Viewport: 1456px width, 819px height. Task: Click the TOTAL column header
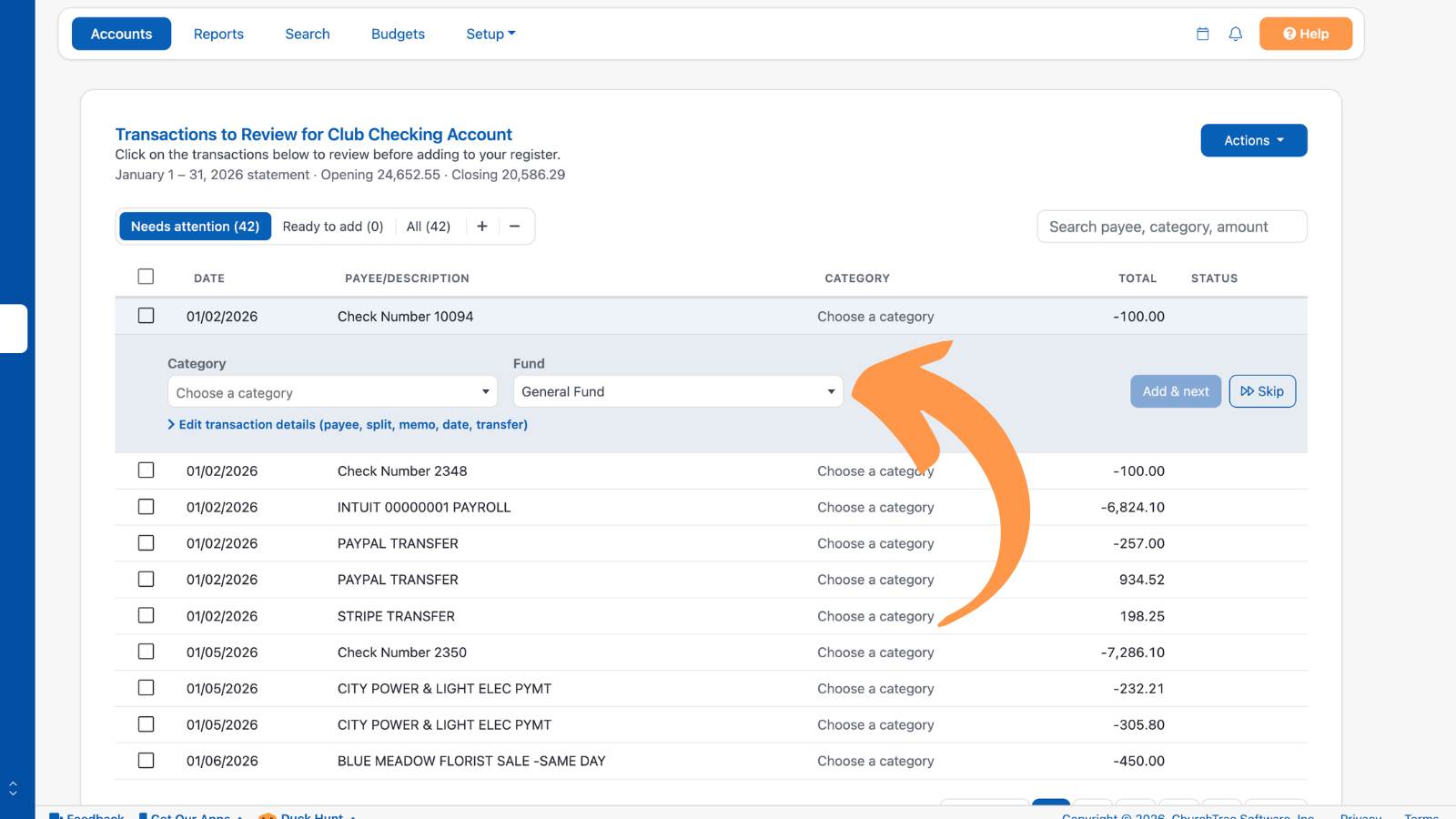tap(1137, 278)
